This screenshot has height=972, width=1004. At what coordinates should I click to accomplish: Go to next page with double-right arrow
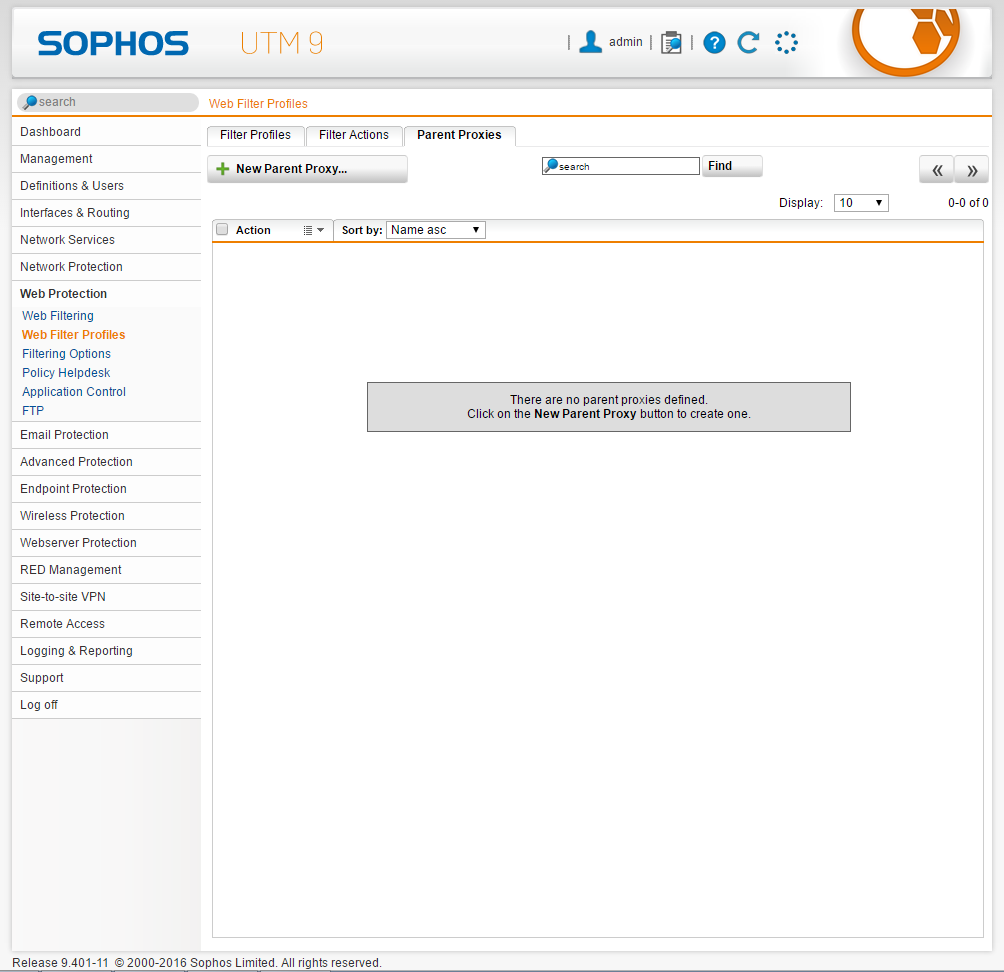pyautogui.click(x=972, y=170)
